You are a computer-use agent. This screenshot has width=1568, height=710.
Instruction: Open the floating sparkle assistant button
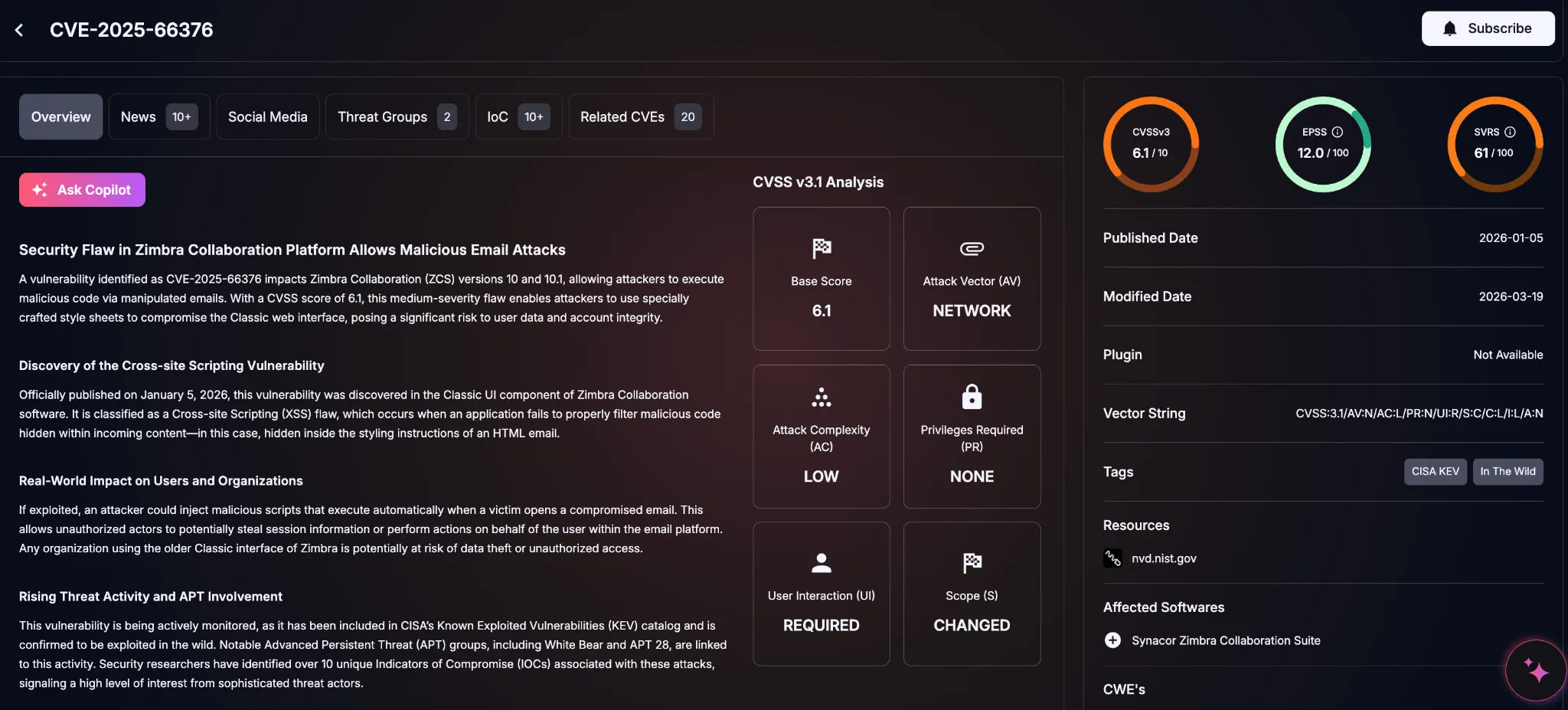1535,670
